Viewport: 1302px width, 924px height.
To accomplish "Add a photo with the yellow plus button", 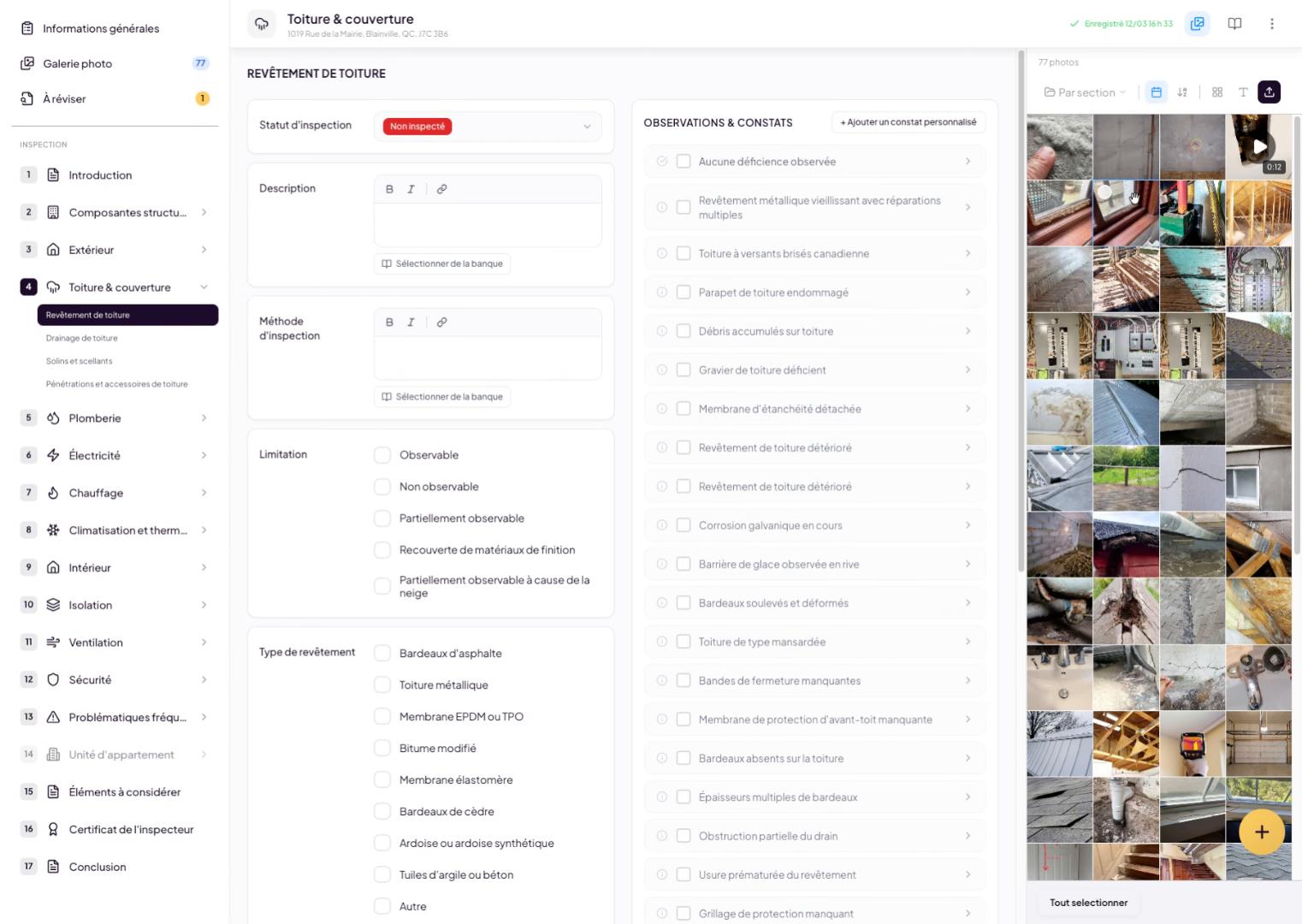I will [1262, 832].
